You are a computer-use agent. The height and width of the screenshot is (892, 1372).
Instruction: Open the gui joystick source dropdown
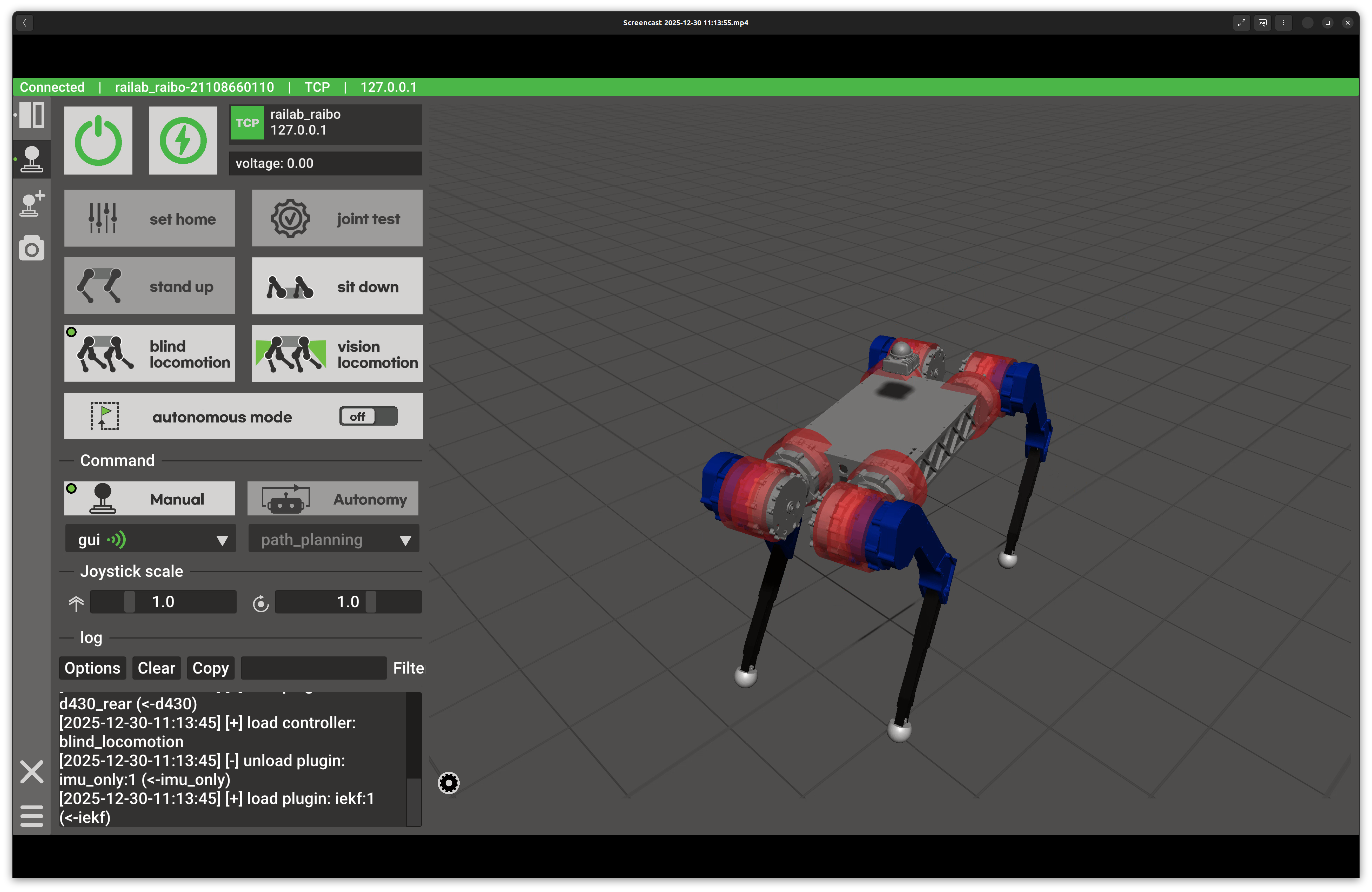pyautogui.click(x=150, y=539)
